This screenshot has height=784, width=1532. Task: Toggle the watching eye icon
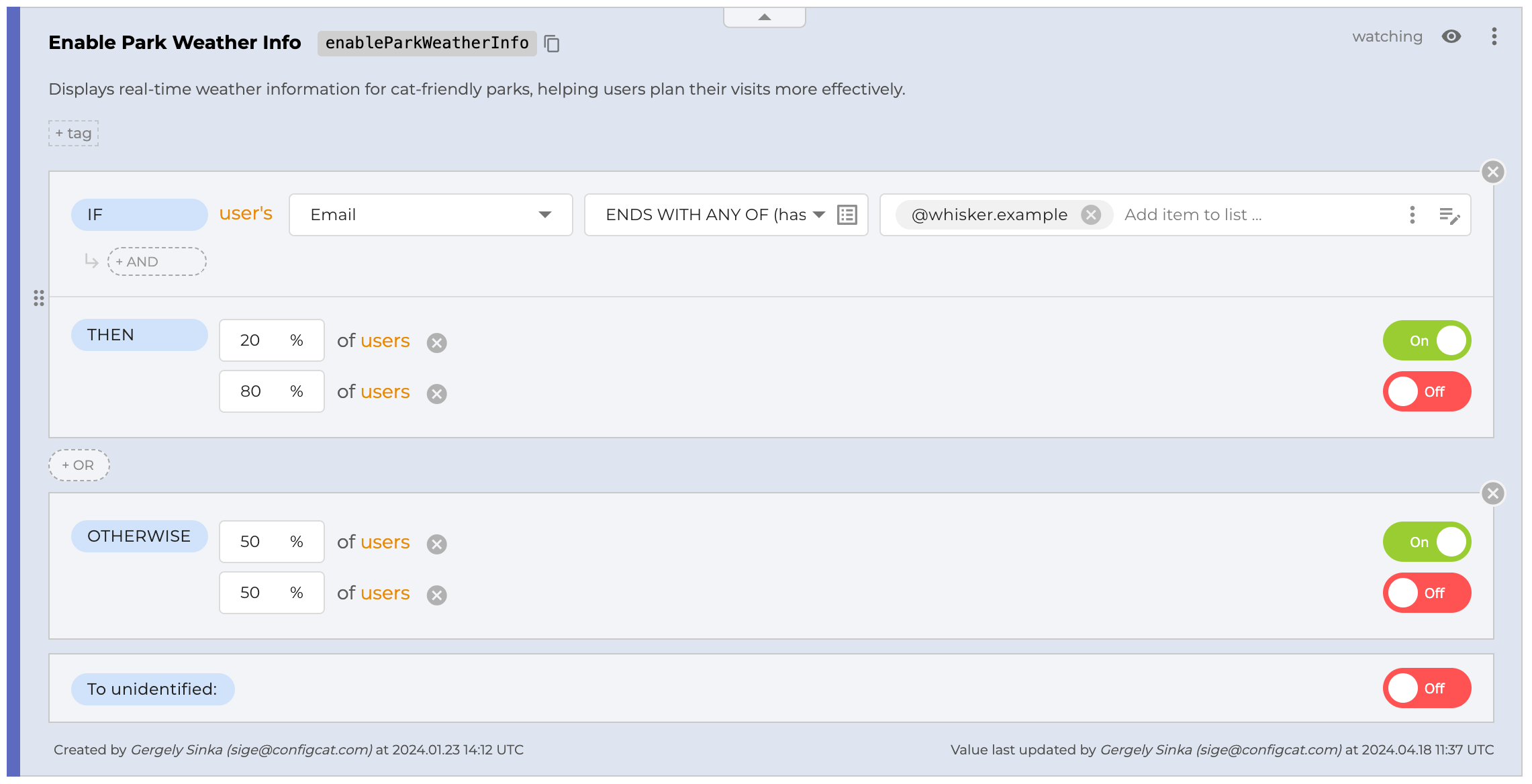pyautogui.click(x=1451, y=37)
